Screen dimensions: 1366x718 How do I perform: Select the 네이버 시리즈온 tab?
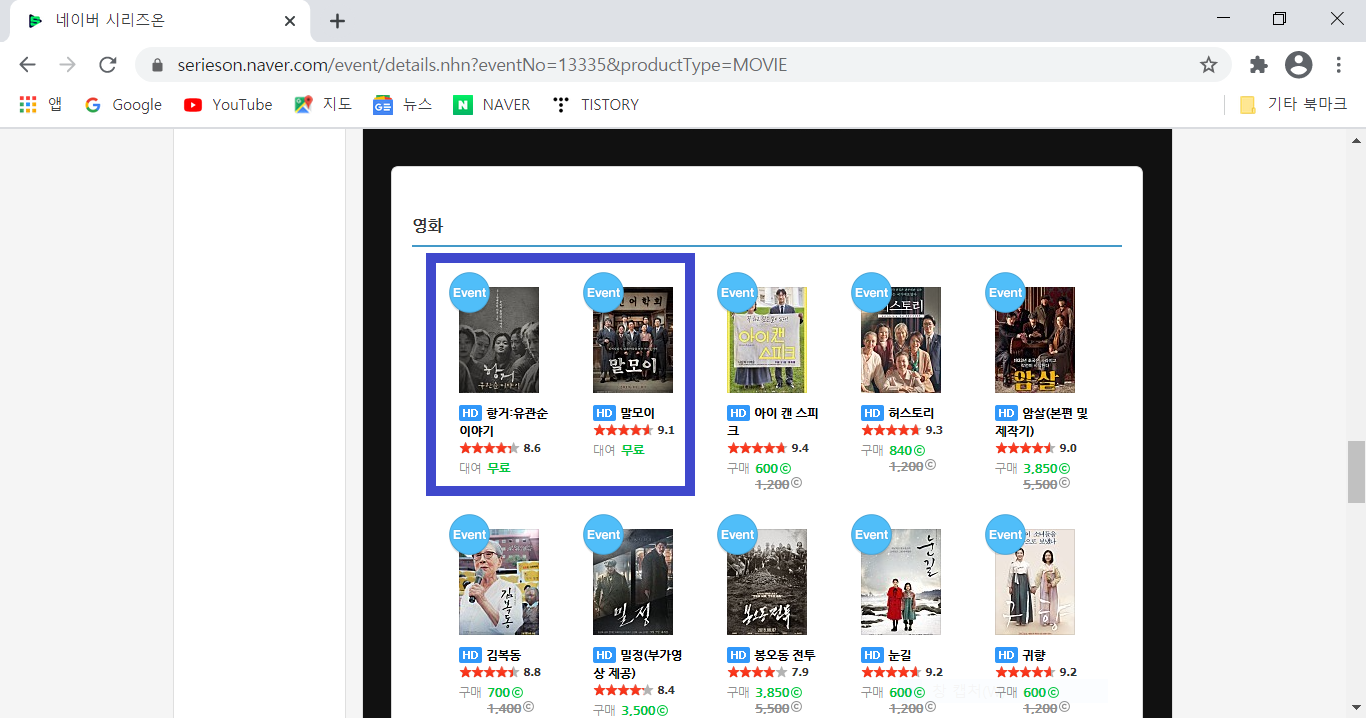160,21
